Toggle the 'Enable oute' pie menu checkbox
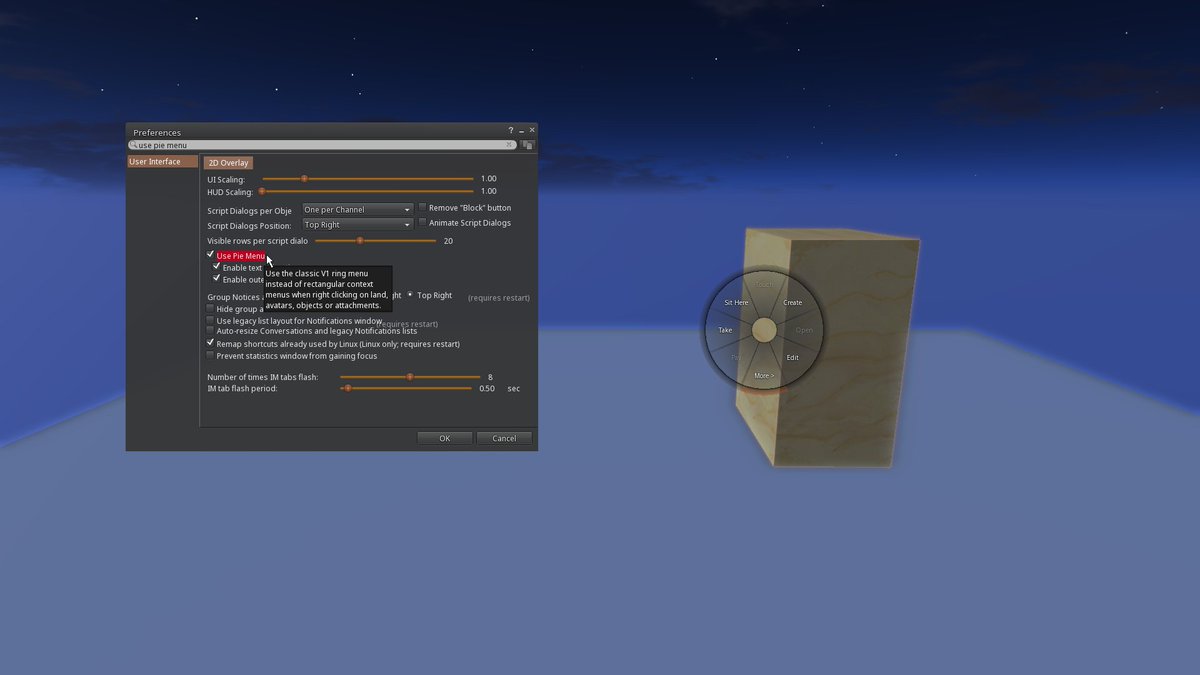The image size is (1200, 675). [x=217, y=279]
